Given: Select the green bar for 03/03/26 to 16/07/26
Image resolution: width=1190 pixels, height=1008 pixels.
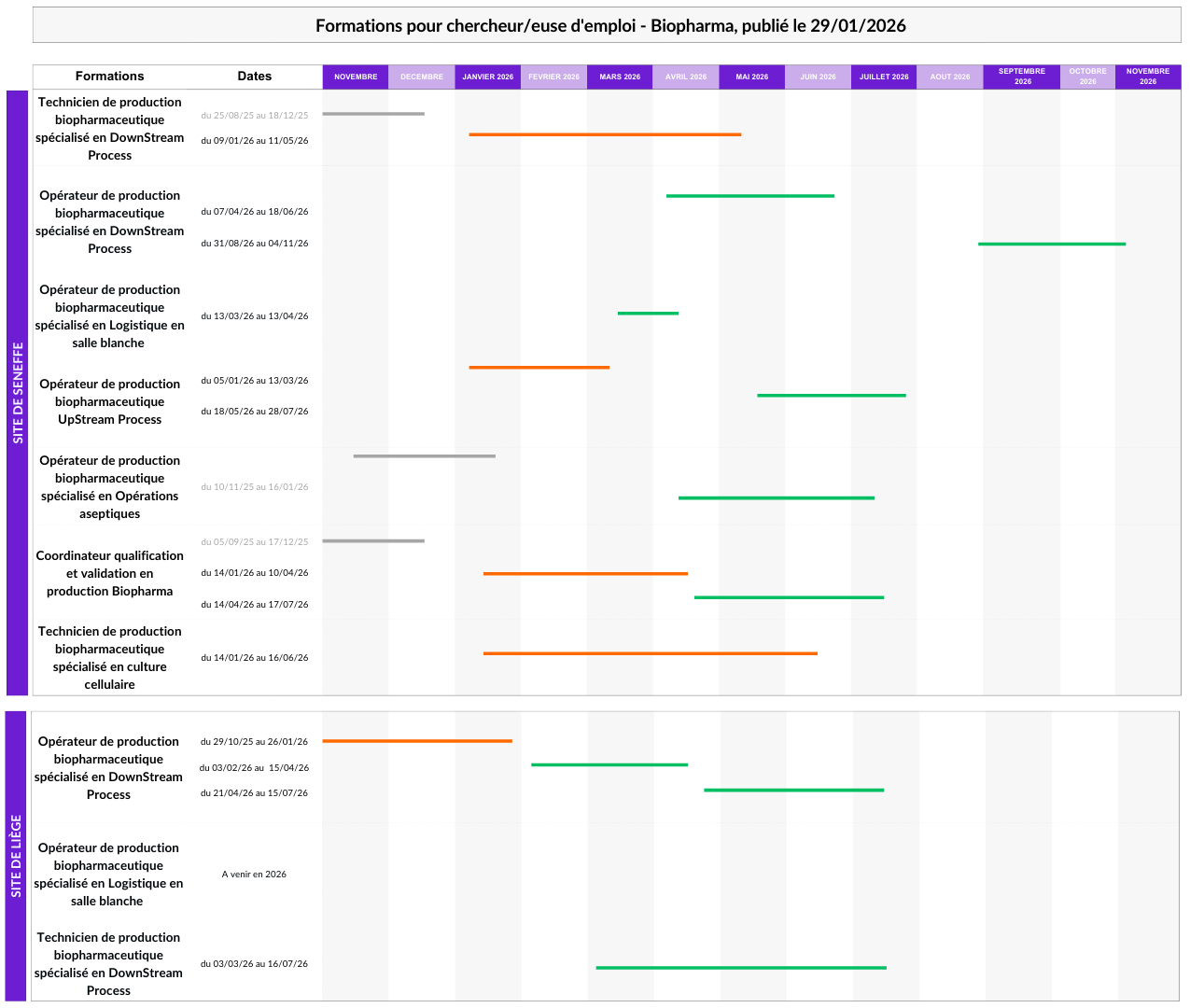Looking at the screenshot, I should click(x=741, y=968).
